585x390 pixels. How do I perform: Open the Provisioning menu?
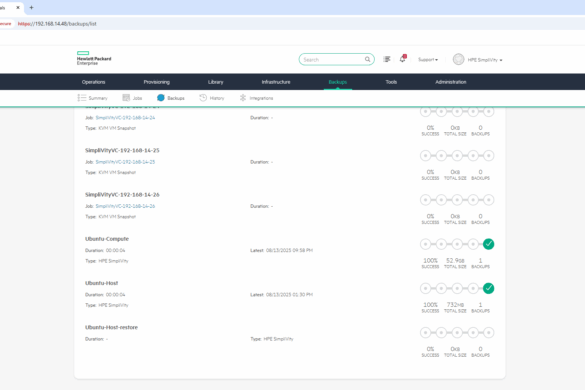point(157,82)
